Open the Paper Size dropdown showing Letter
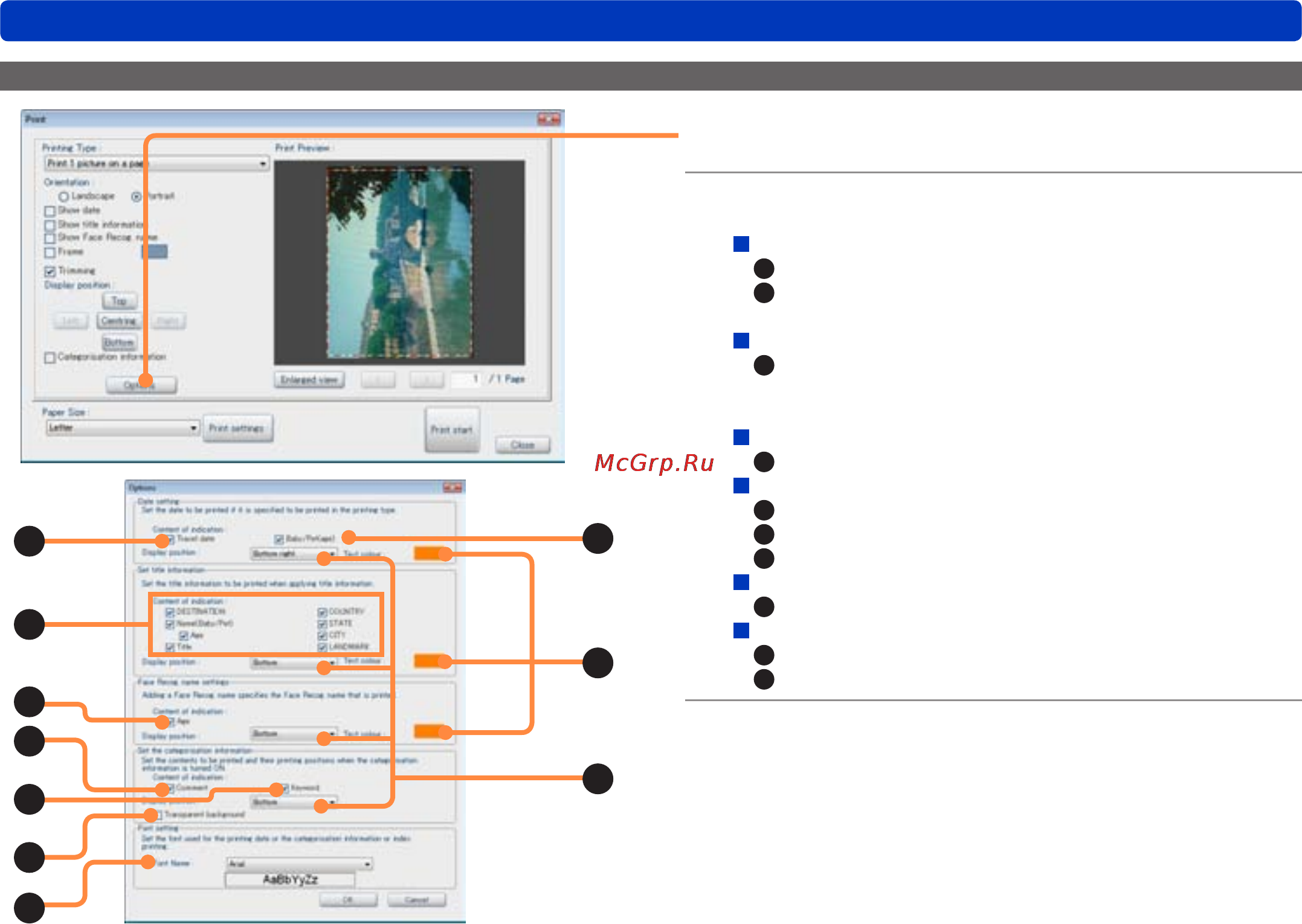The width and height of the screenshot is (1302, 924). point(123,428)
